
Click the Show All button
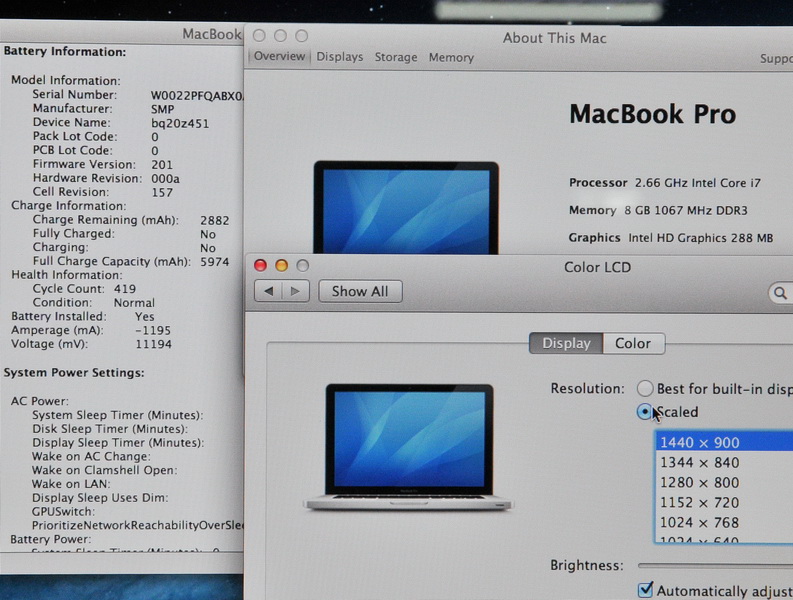(x=360, y=291)
